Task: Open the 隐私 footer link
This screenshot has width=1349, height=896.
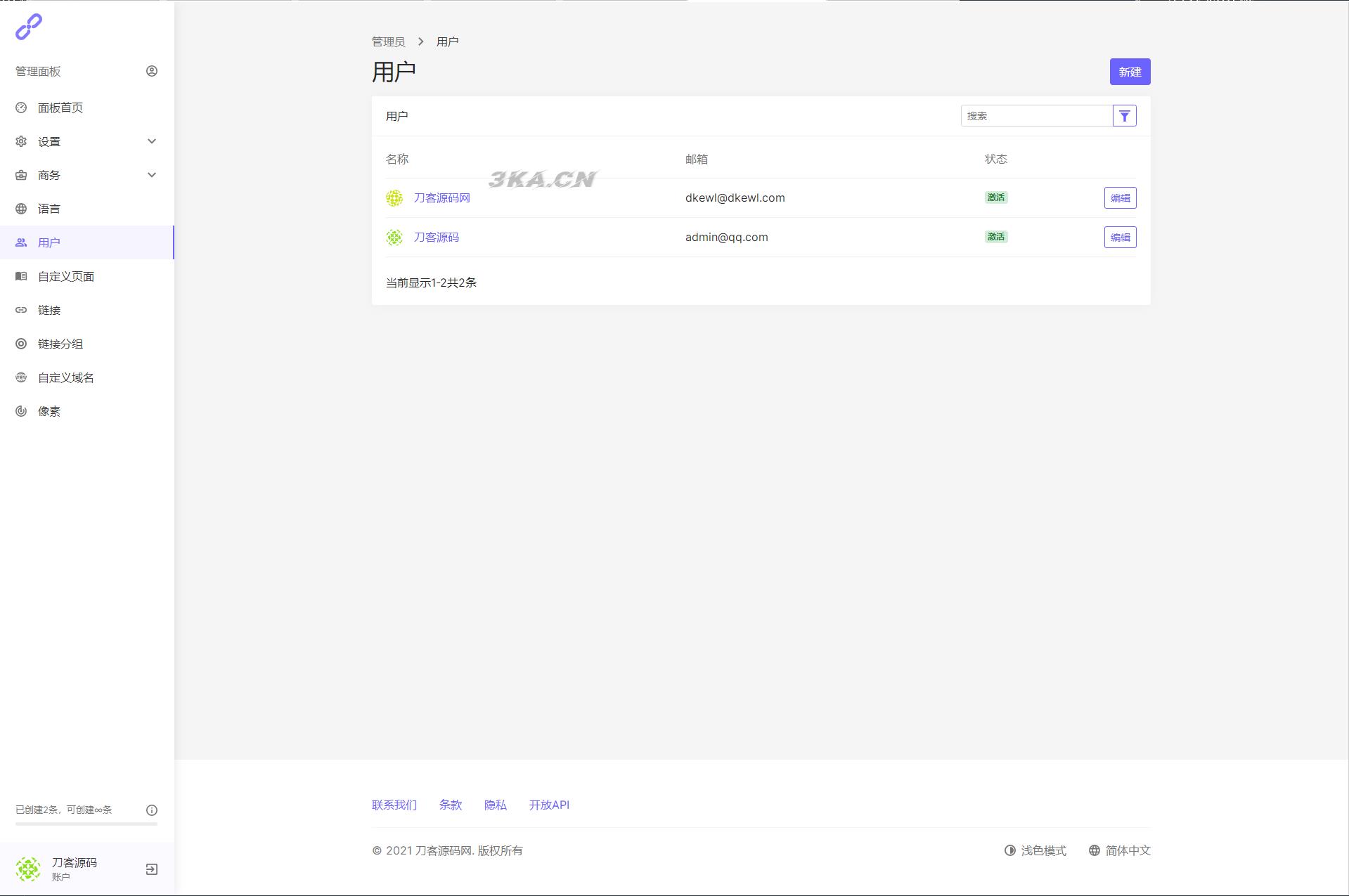Action: [x=496, y=805]
